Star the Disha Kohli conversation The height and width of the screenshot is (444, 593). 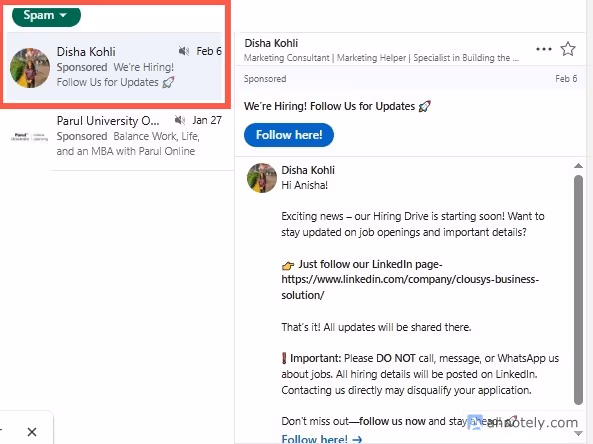(x=568, y=49)
